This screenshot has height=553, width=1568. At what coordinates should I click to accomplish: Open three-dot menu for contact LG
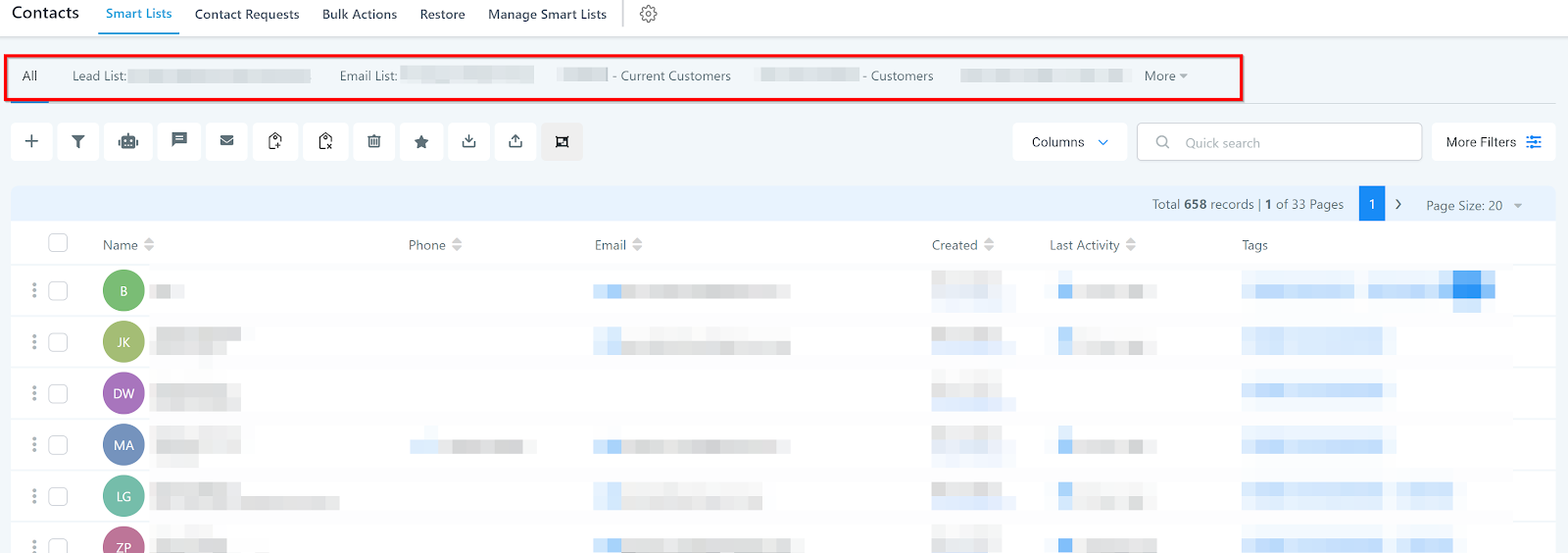[34, 496]
